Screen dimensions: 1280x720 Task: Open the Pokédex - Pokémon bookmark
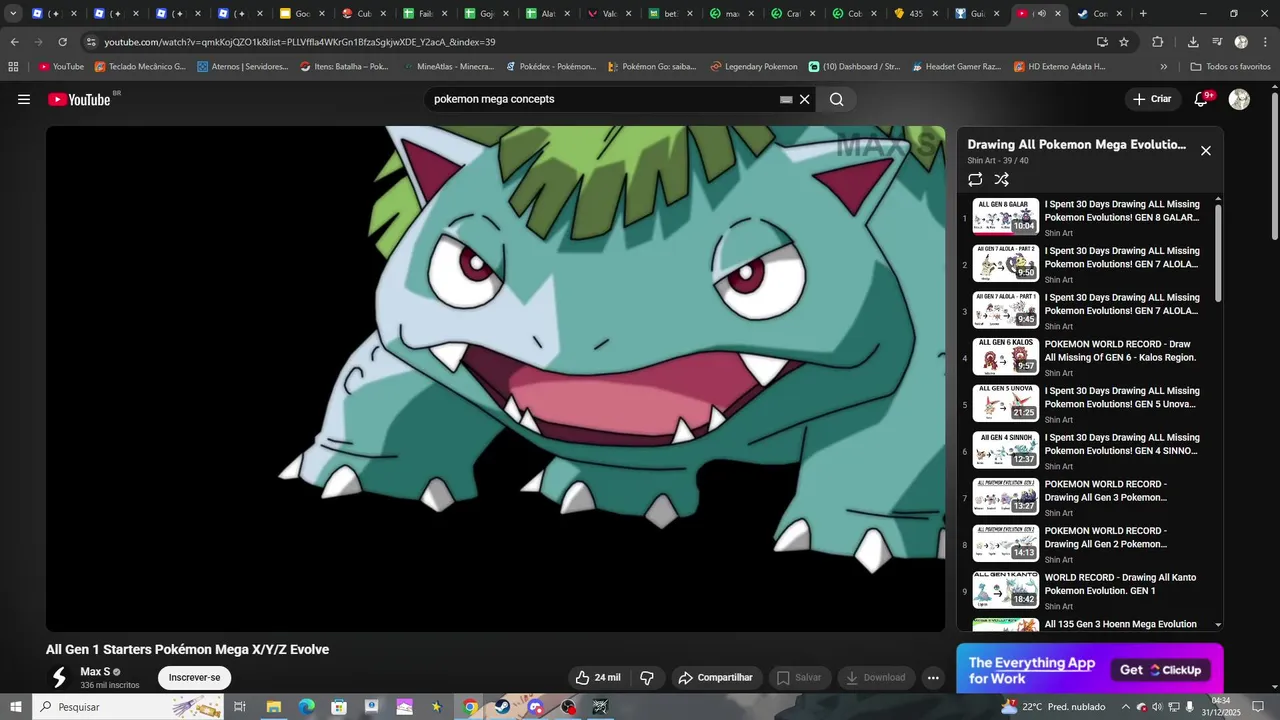tap(551, 67)
